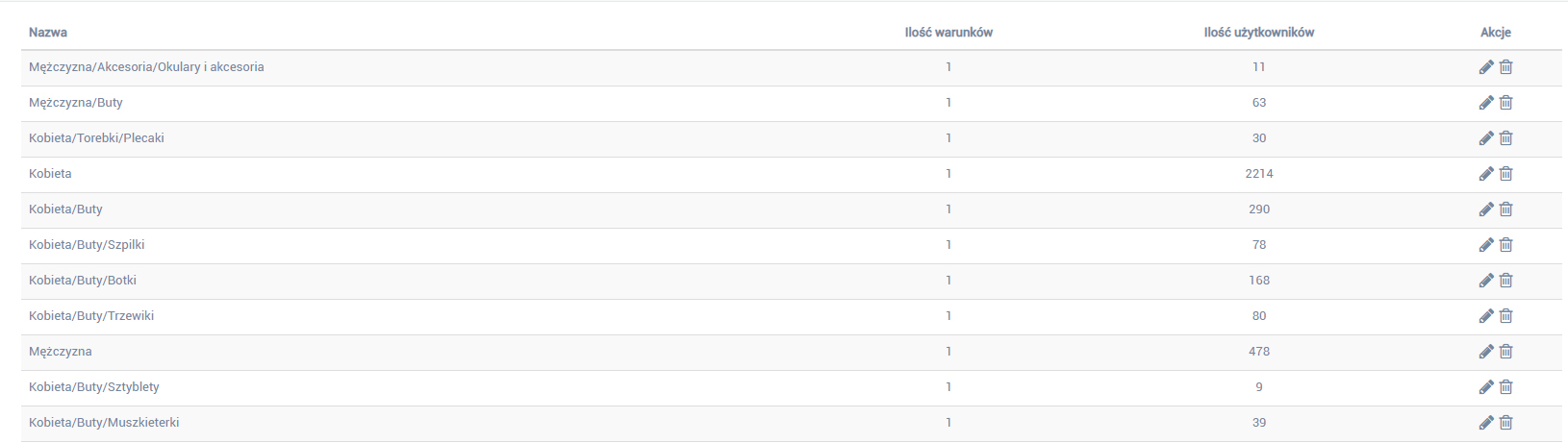1568x443 pixels.
Task: Delete the Mężczyzna/Akcesoria/Okulary i akcesoria segment
Action: coord(1506,67)
